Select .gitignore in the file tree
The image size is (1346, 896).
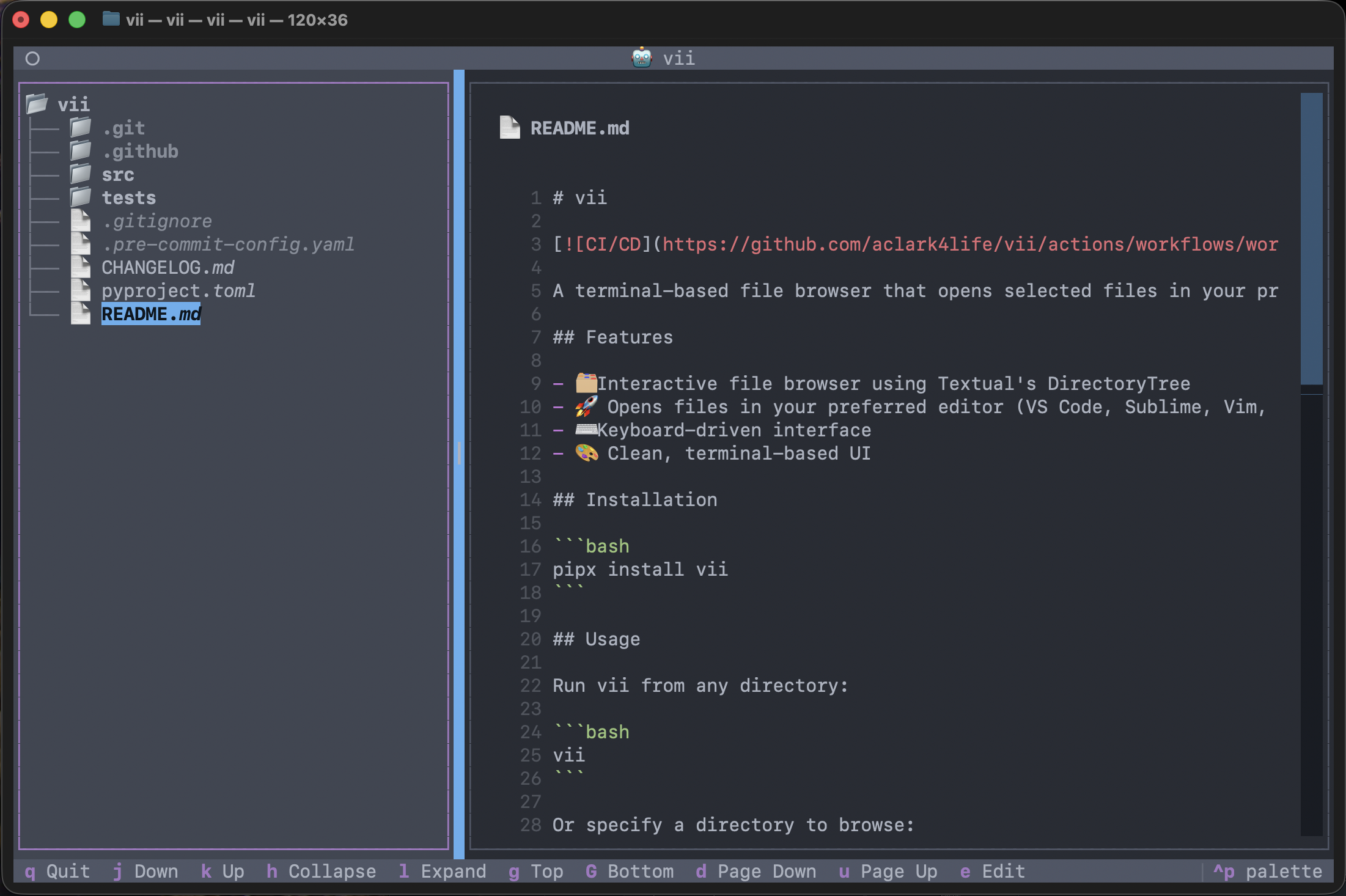(x=157, y=221)
